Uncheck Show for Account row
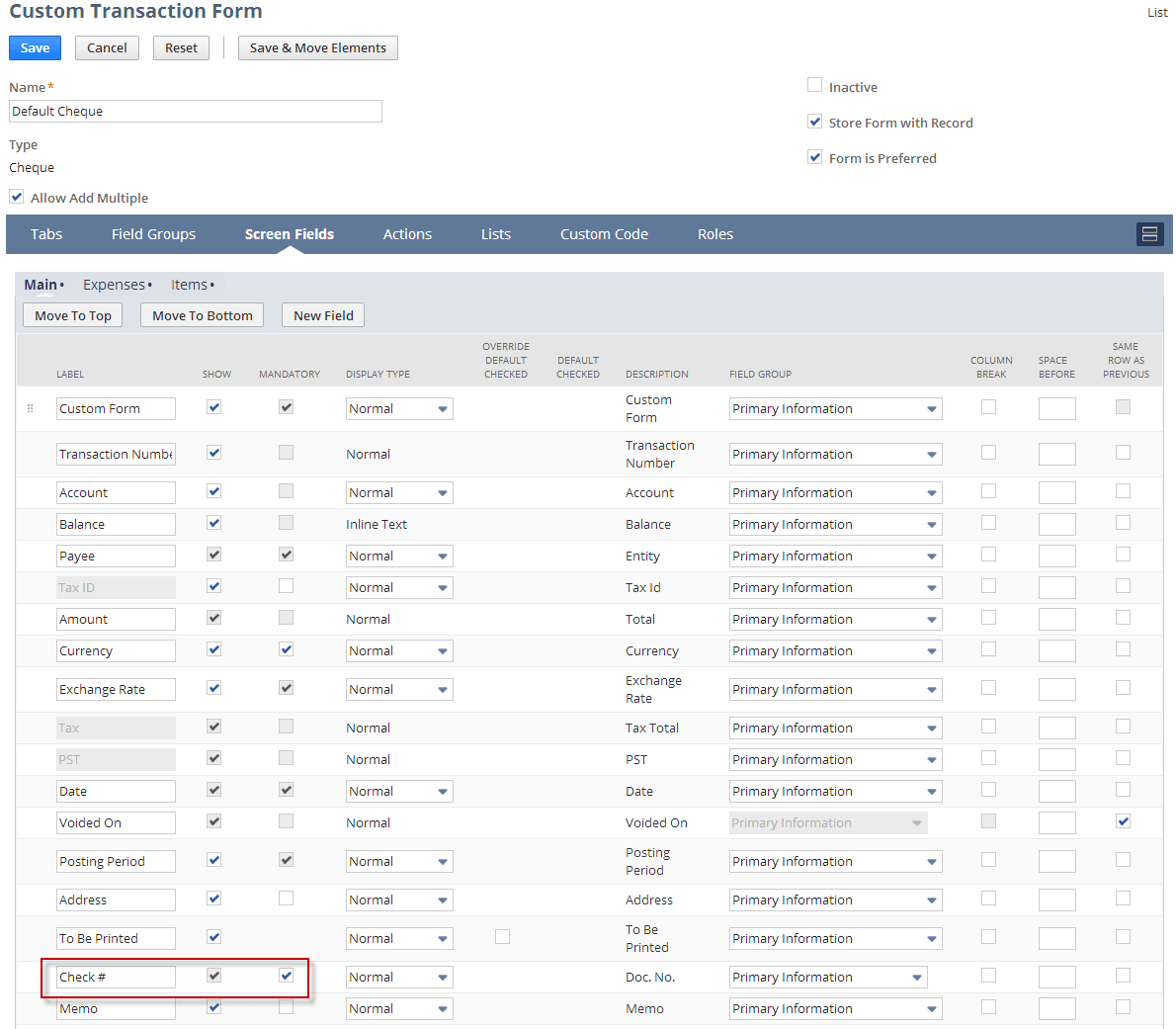 click(213, 491)
